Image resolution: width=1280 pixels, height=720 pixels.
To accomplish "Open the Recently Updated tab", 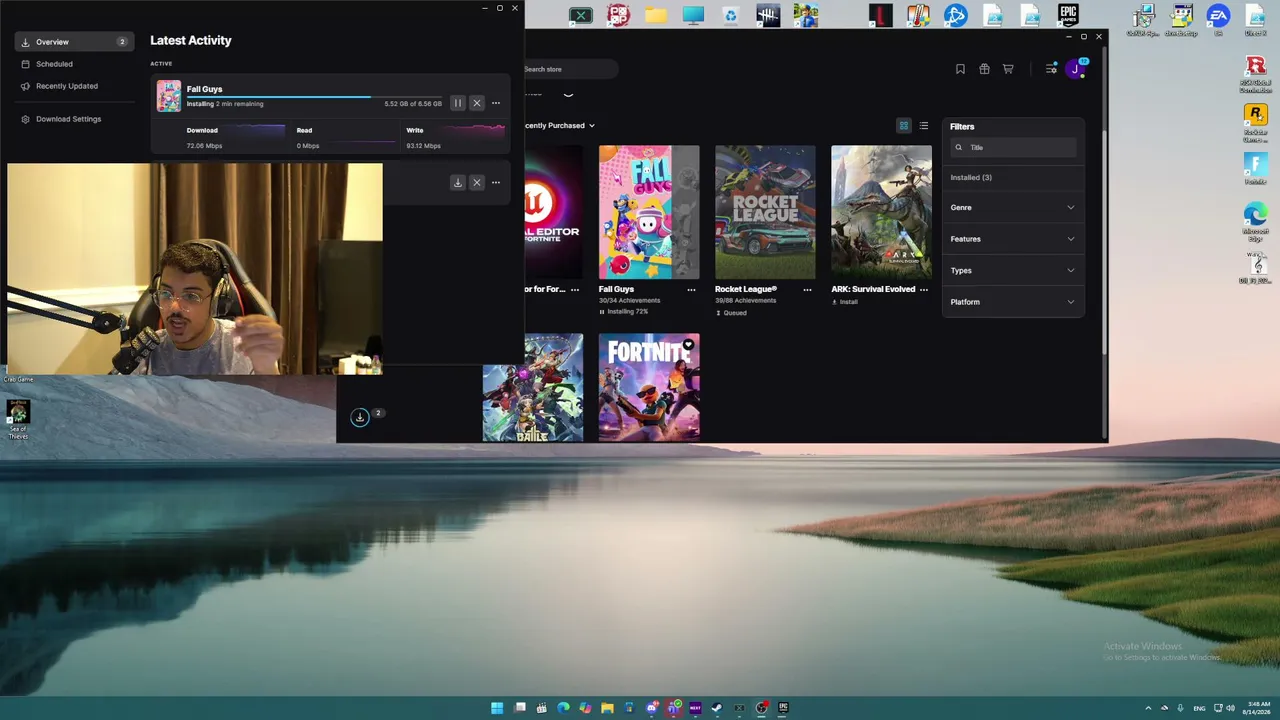I will coord(74,86).
